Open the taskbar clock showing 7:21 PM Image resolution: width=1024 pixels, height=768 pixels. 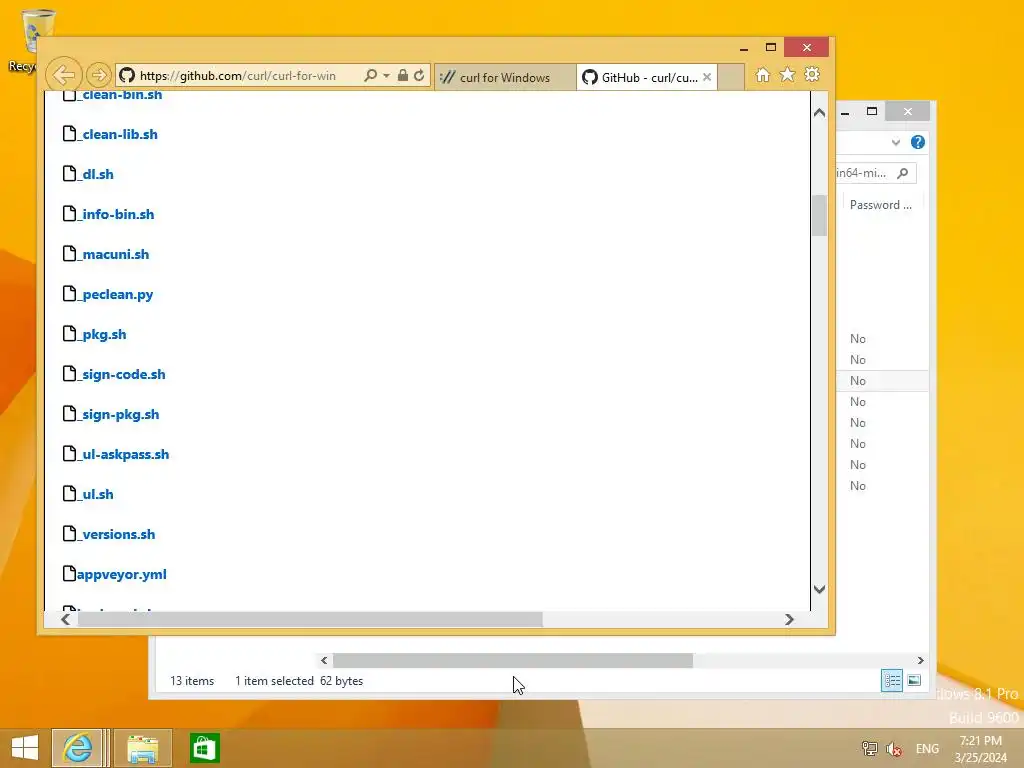click(980, 749)
